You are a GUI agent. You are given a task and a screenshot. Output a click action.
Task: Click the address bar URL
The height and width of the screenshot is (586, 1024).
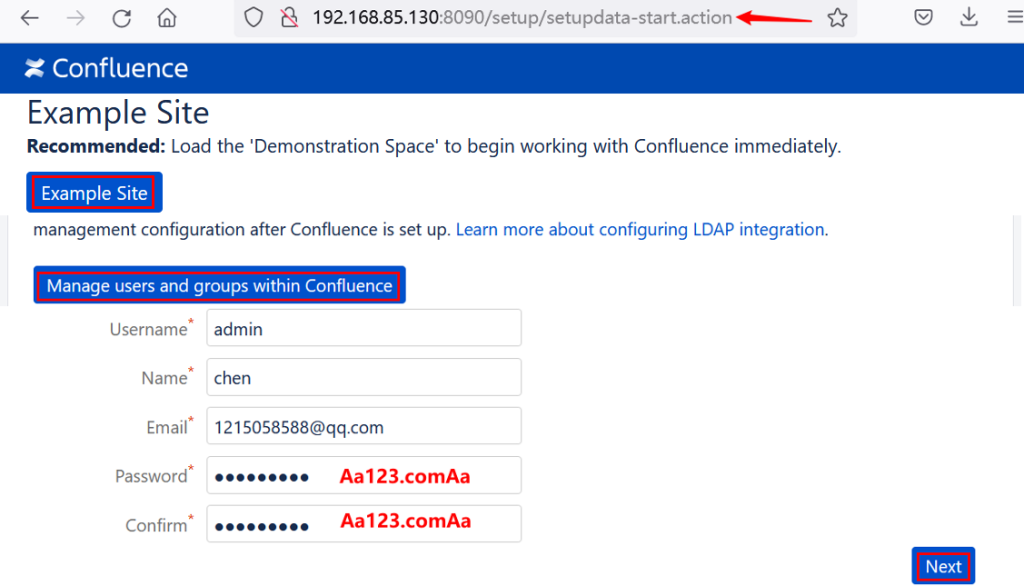point(522,18)
